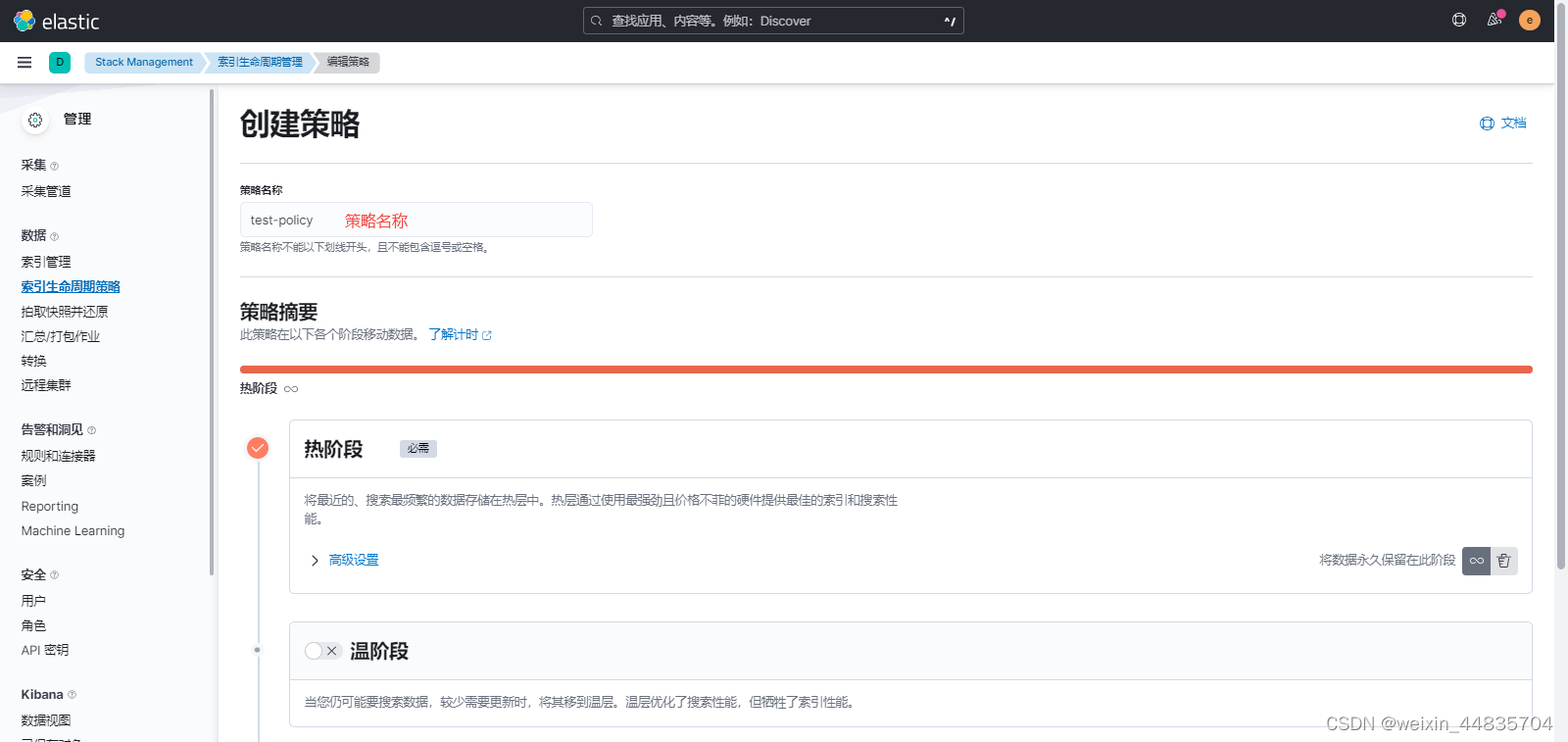Click the 创建策略 page title
The height and width of the screenshot is (742, 1568).
pos(300,124)
